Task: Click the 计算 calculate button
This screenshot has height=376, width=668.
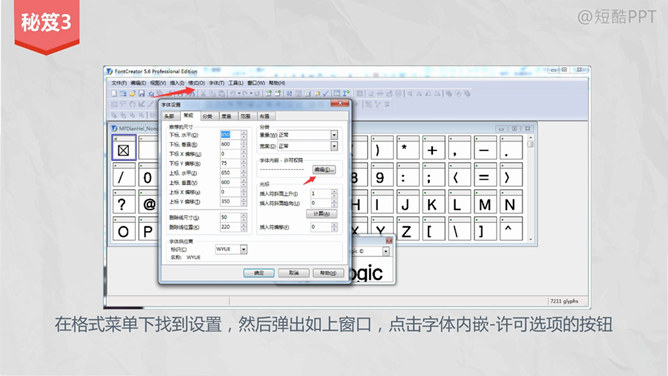Action: pos(322,213)
